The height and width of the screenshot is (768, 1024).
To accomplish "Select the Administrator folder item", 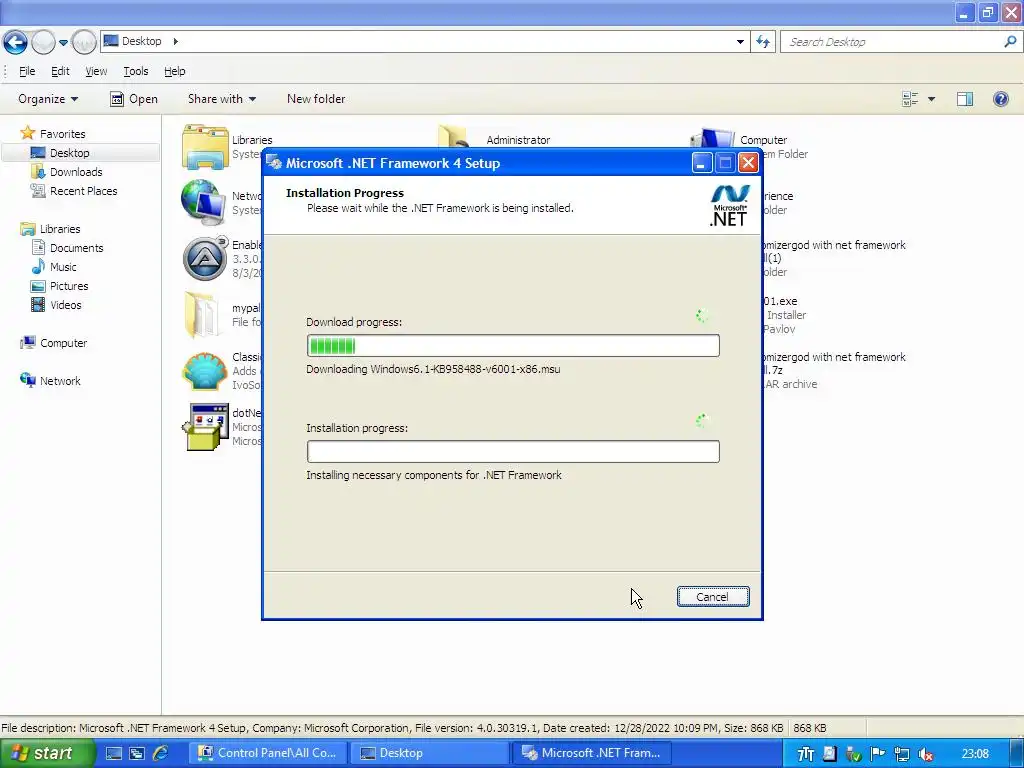I will pos(518,140).
